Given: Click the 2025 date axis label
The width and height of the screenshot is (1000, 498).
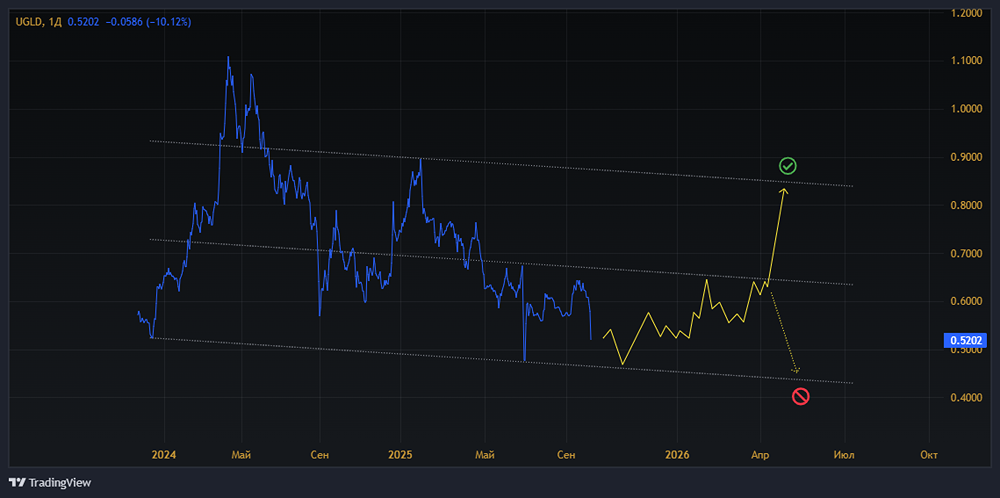Looking at the screenshot, I should pos(401,455).
